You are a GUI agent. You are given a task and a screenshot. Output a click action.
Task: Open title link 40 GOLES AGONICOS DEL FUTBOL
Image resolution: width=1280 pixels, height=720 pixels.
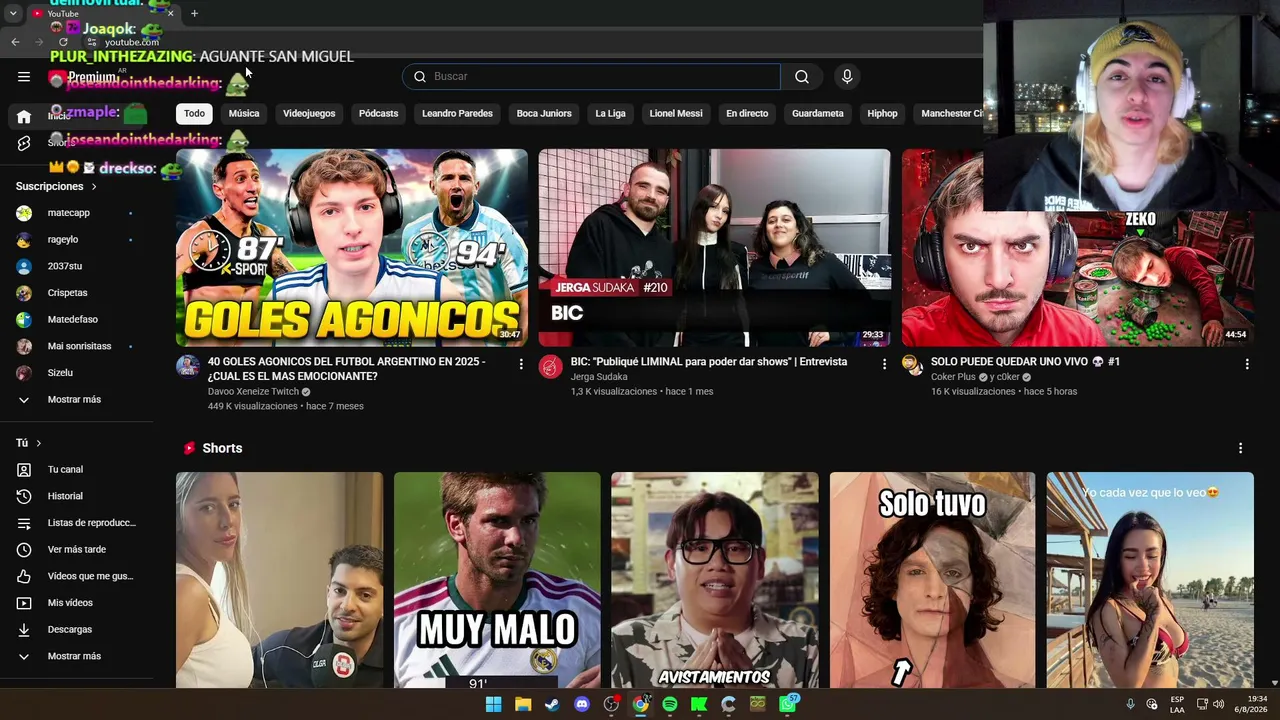pos(347,369)
